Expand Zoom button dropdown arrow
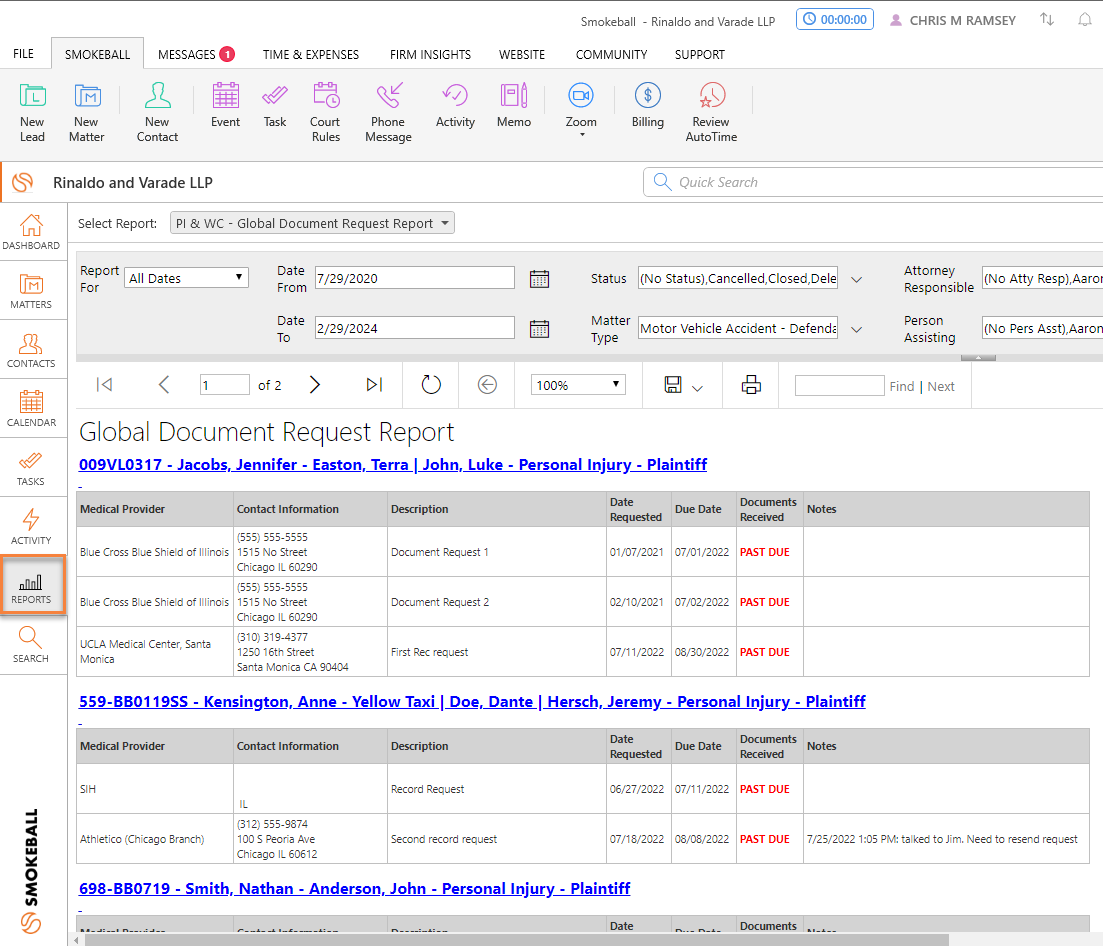 (x=582, y=135)
